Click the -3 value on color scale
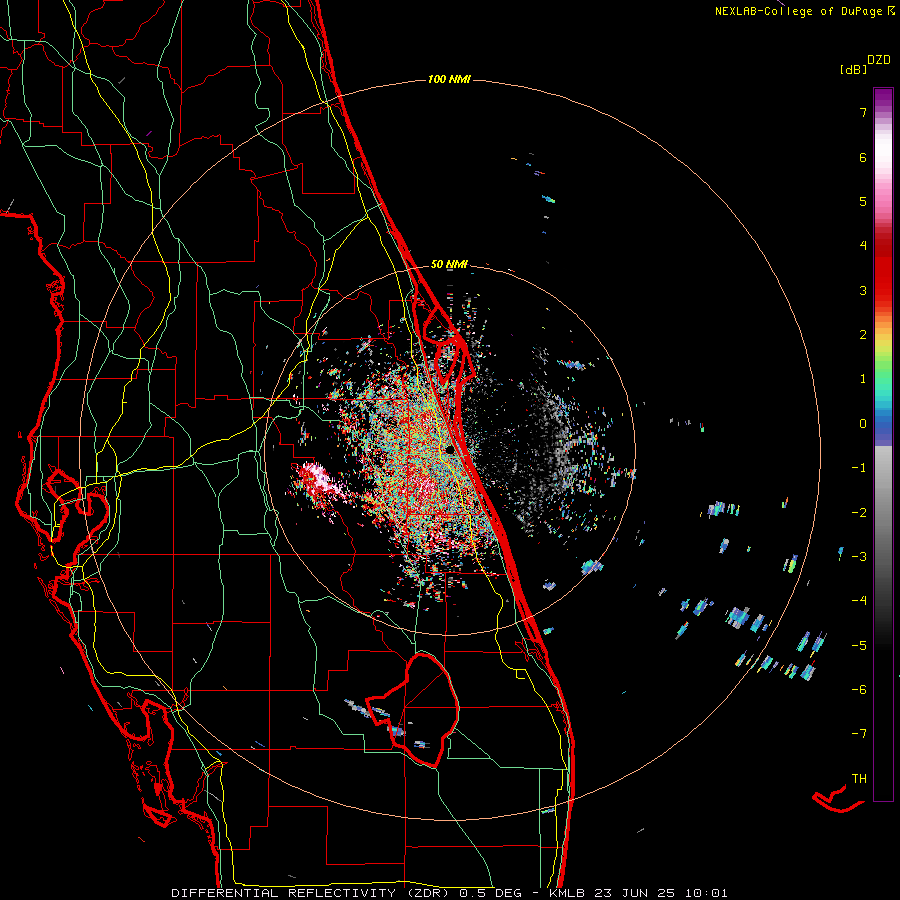This screenshot has width=900, height=900. click(859, 557)
